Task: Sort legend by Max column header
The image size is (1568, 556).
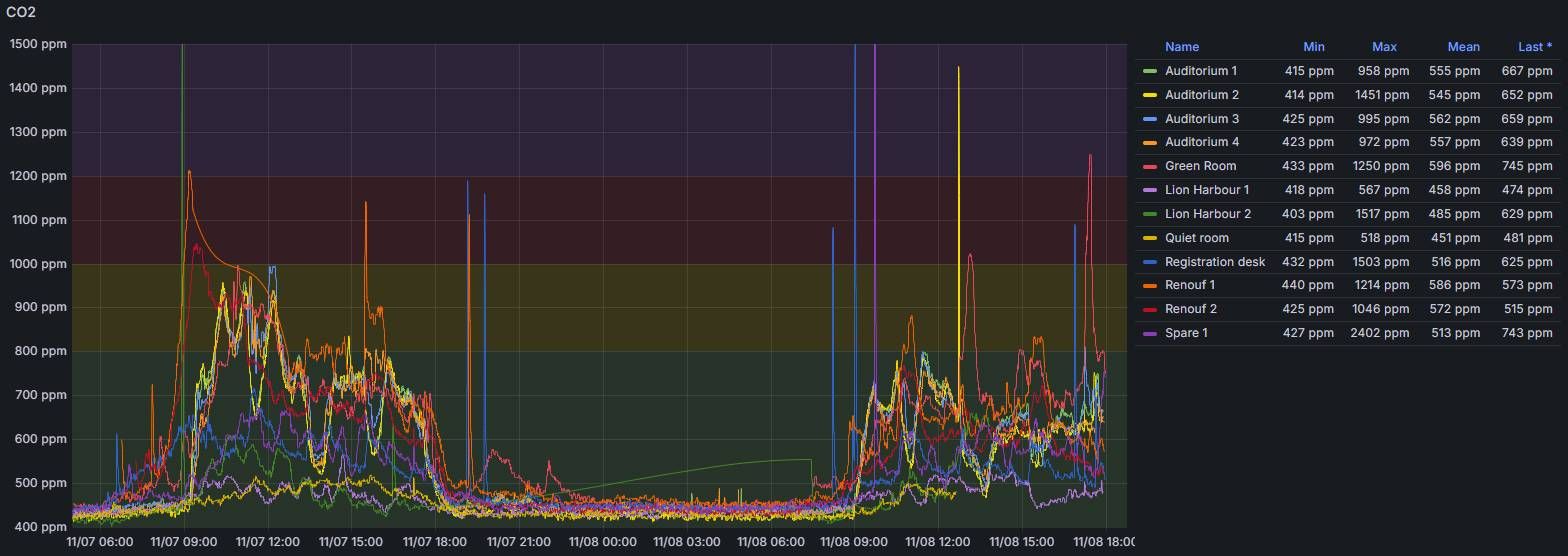Action: tap(1384, 47)
